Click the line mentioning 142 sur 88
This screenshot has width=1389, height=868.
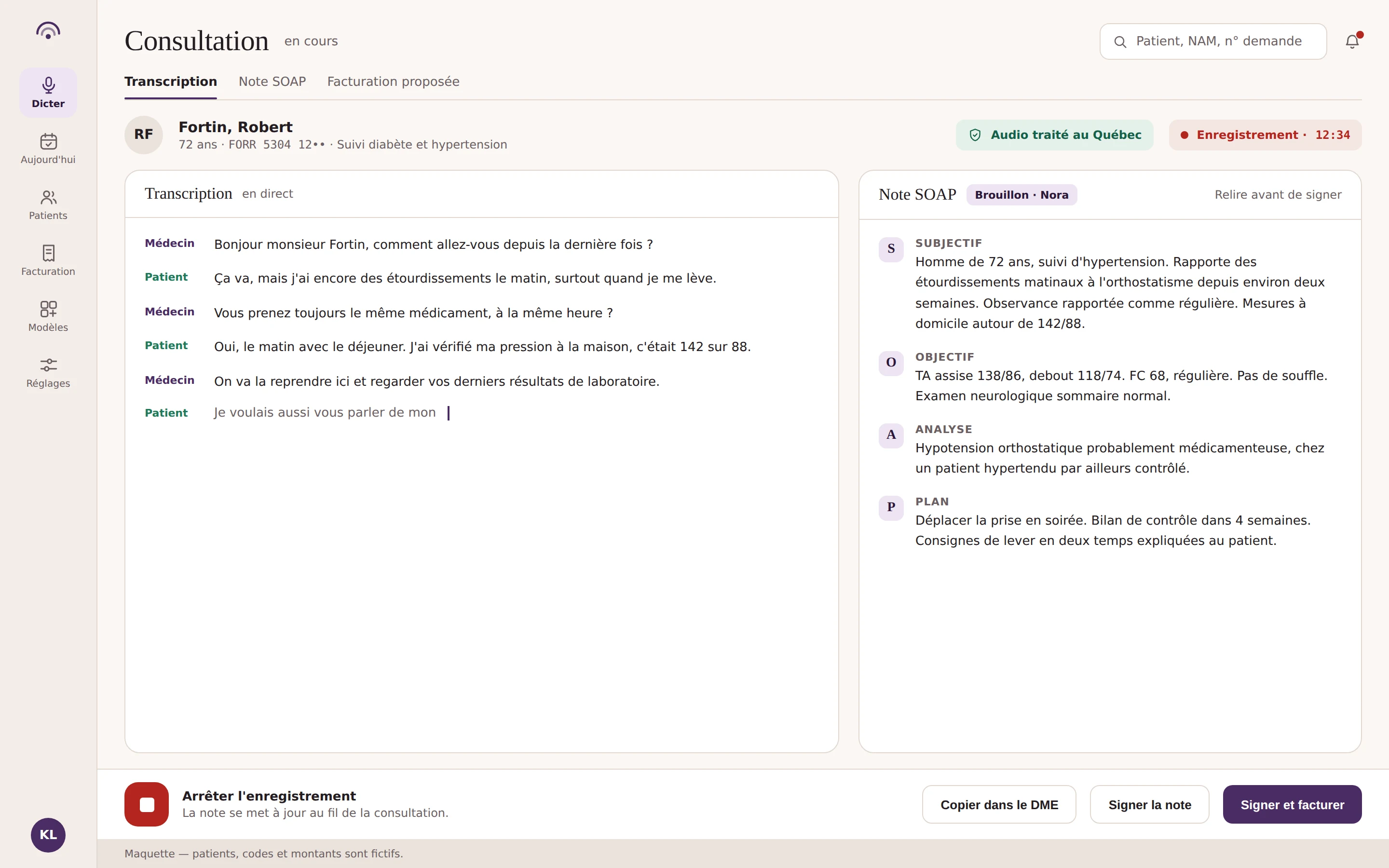click(x=482, y=347)
